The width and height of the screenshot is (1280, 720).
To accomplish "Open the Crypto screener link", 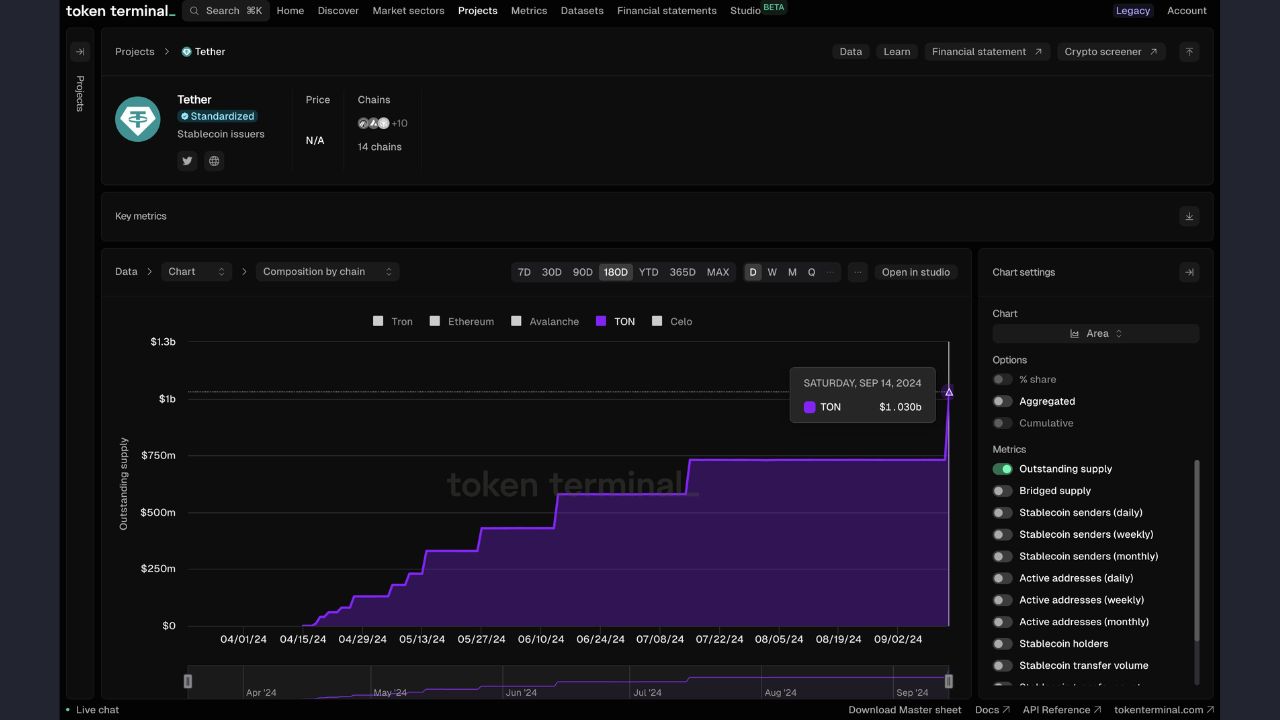I will tap(1111, 52).
